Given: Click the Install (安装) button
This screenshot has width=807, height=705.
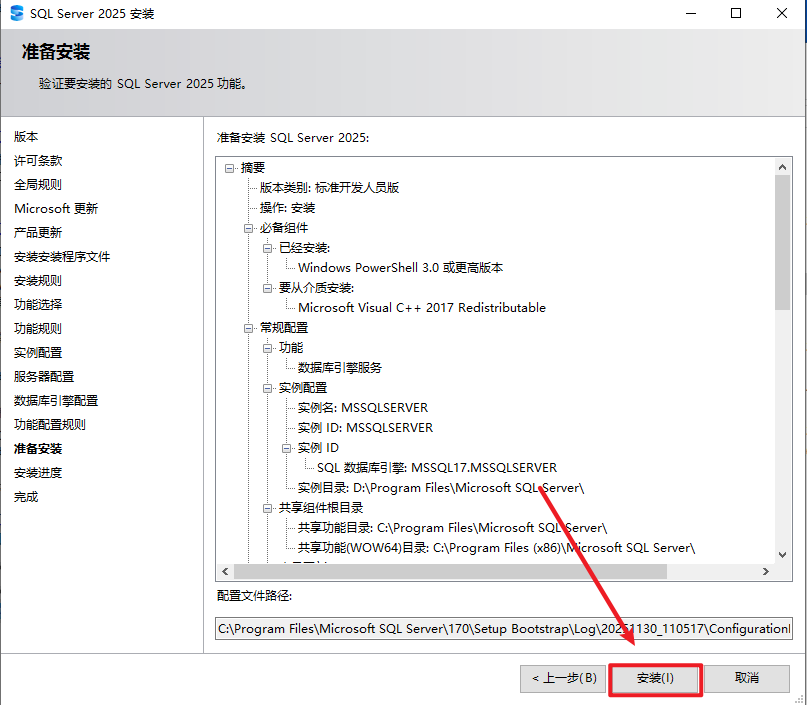Looking at the screenshot, I should pyautogui.click(x=656, y=678).
